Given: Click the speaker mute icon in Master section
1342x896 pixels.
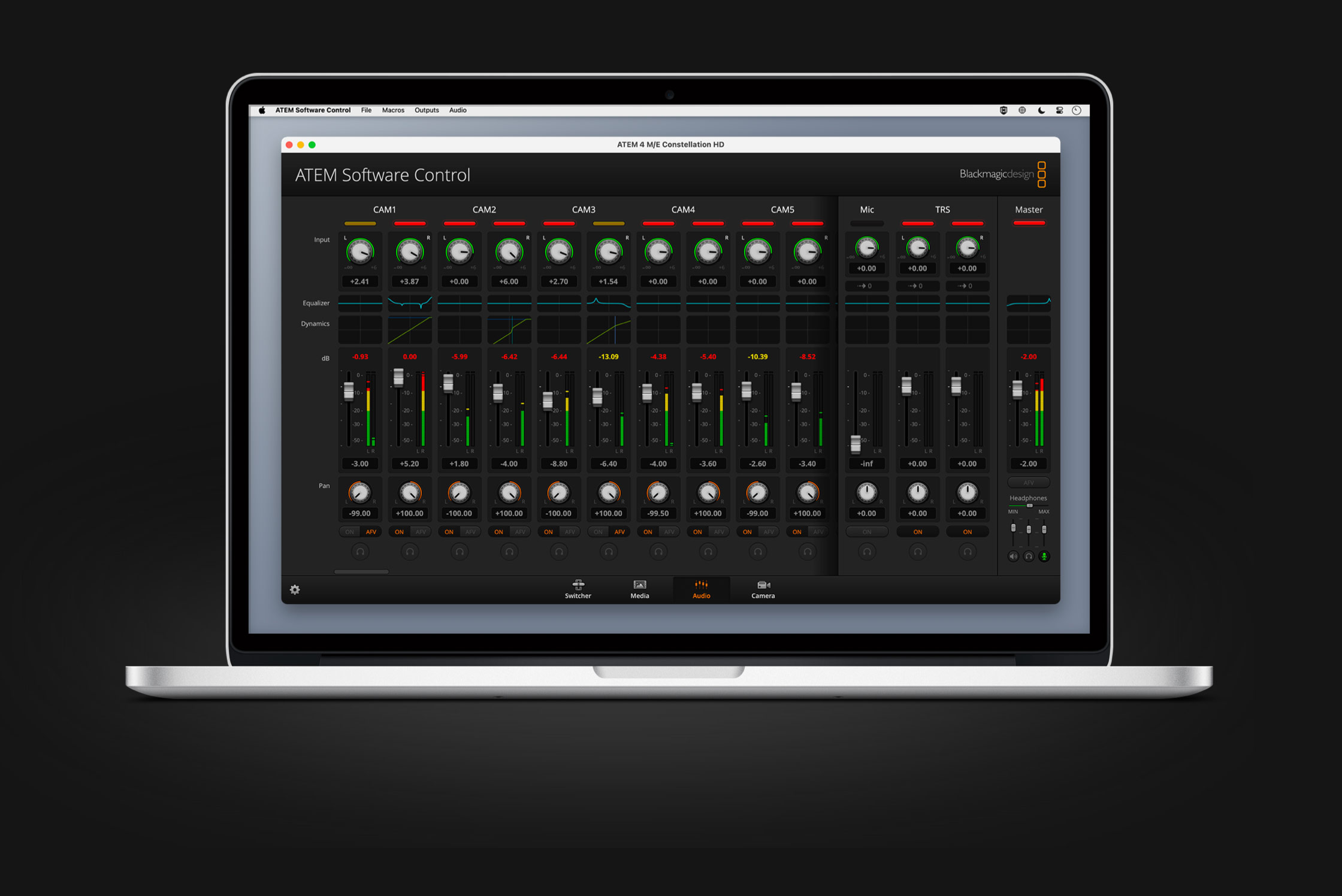Looking at the screenshot, I should tap(1013, 556).
